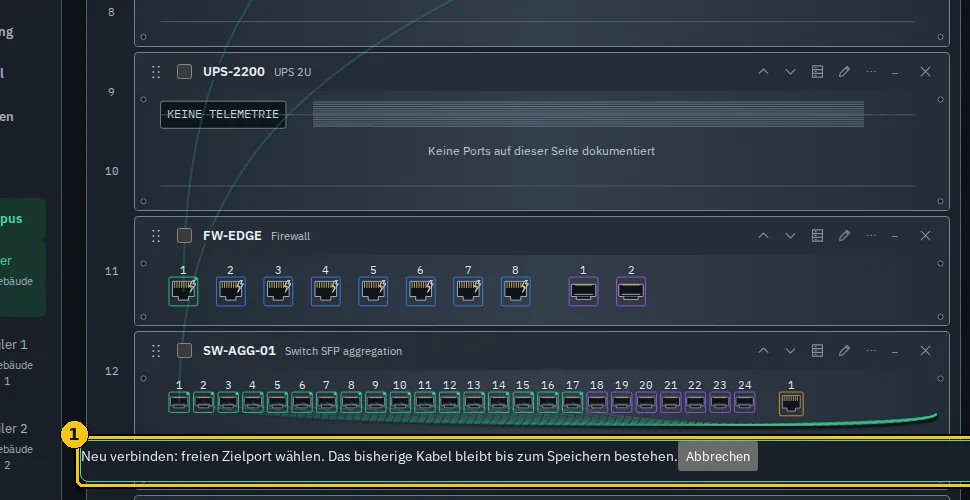This screenshot has height=500, width=970.
Task: Edit UPS-2200 using the pencil icon
Action: coord(844,72)
